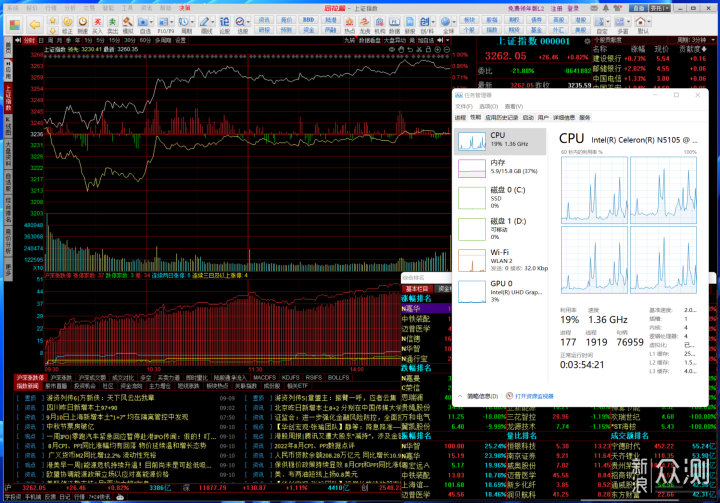The width and height of the screenshot is (720, 503).
Task: Select Wi-Fi WLAN 2 in Task Manager
Action: [501, 260]
